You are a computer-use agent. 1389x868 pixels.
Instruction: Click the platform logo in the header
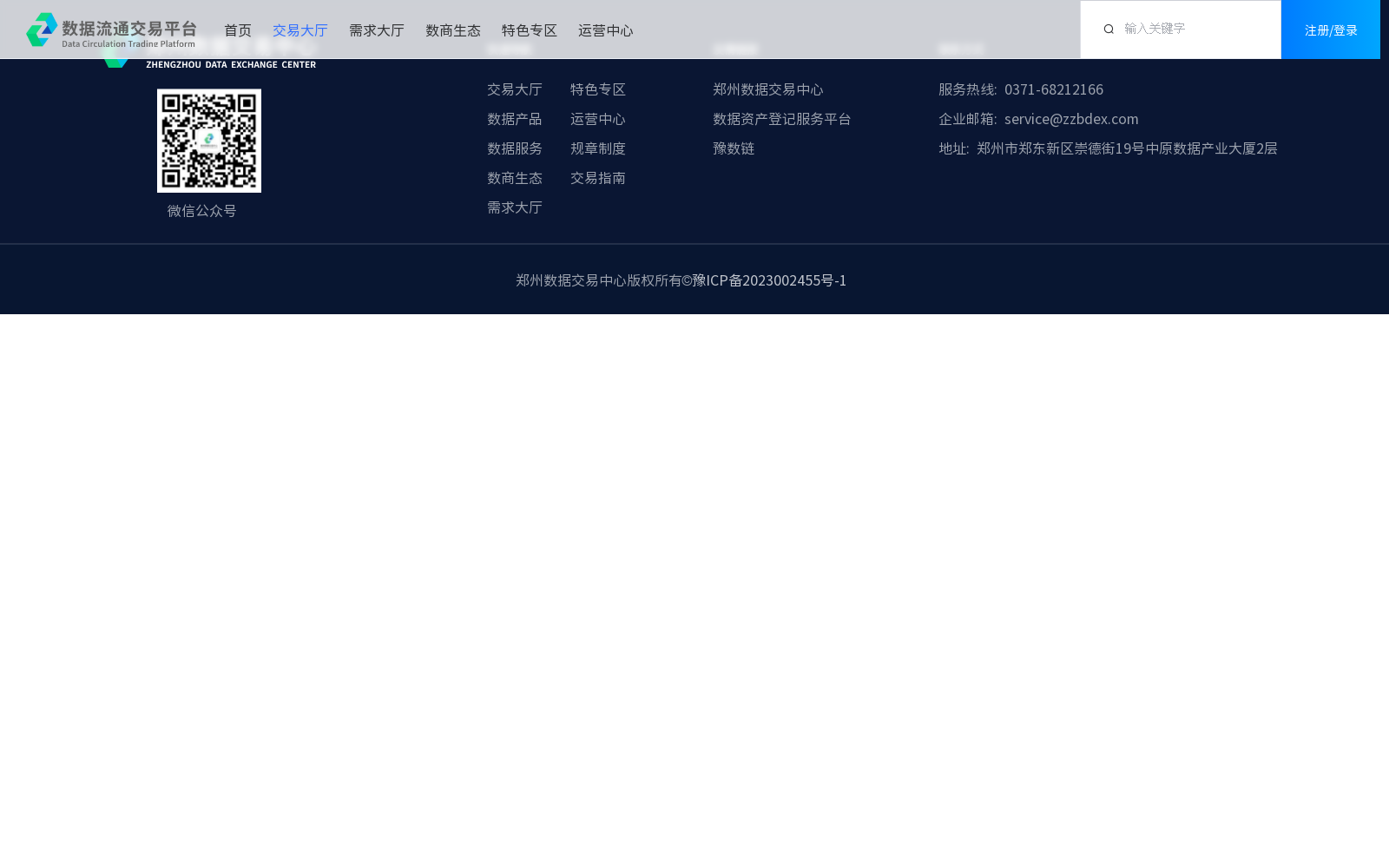tap(111, 30)
